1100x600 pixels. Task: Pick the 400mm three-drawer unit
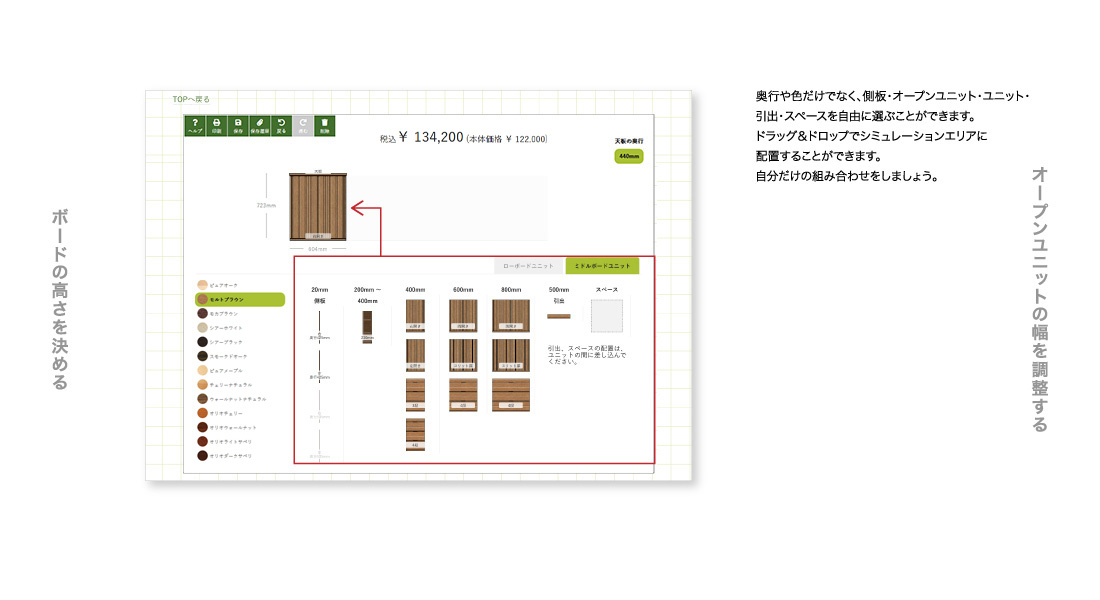(415, 394)
